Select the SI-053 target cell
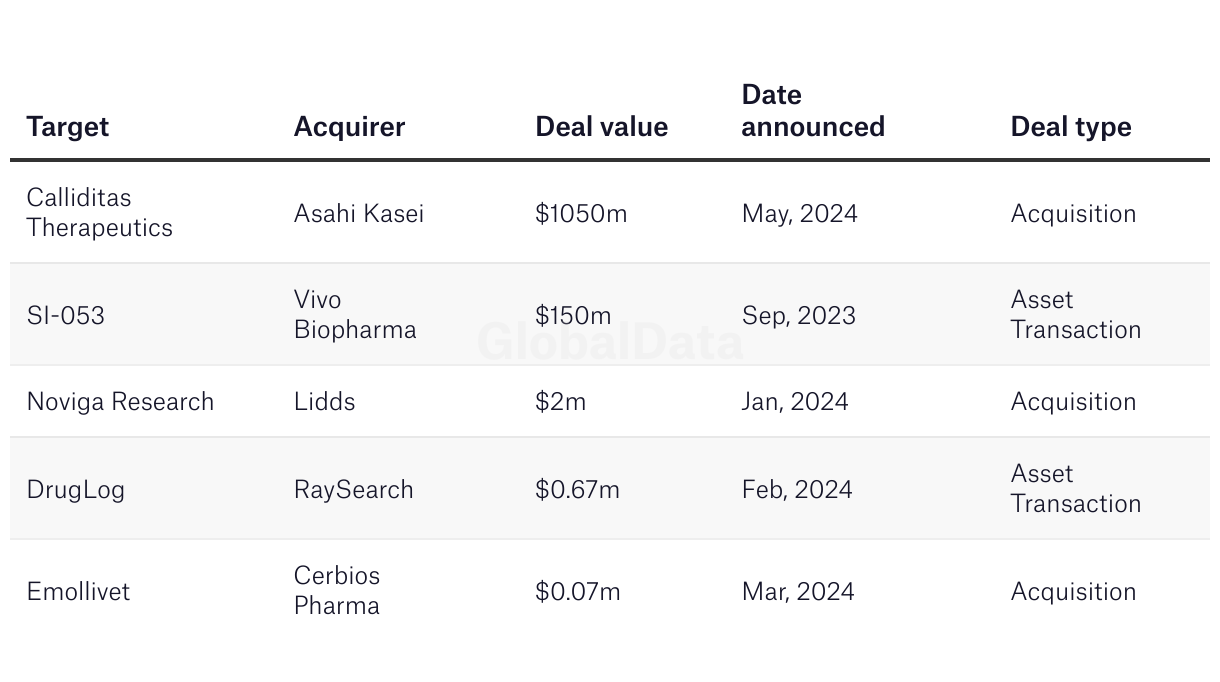Image resolution: width=1220 pixels, height=682 pixels. (65, 316)
